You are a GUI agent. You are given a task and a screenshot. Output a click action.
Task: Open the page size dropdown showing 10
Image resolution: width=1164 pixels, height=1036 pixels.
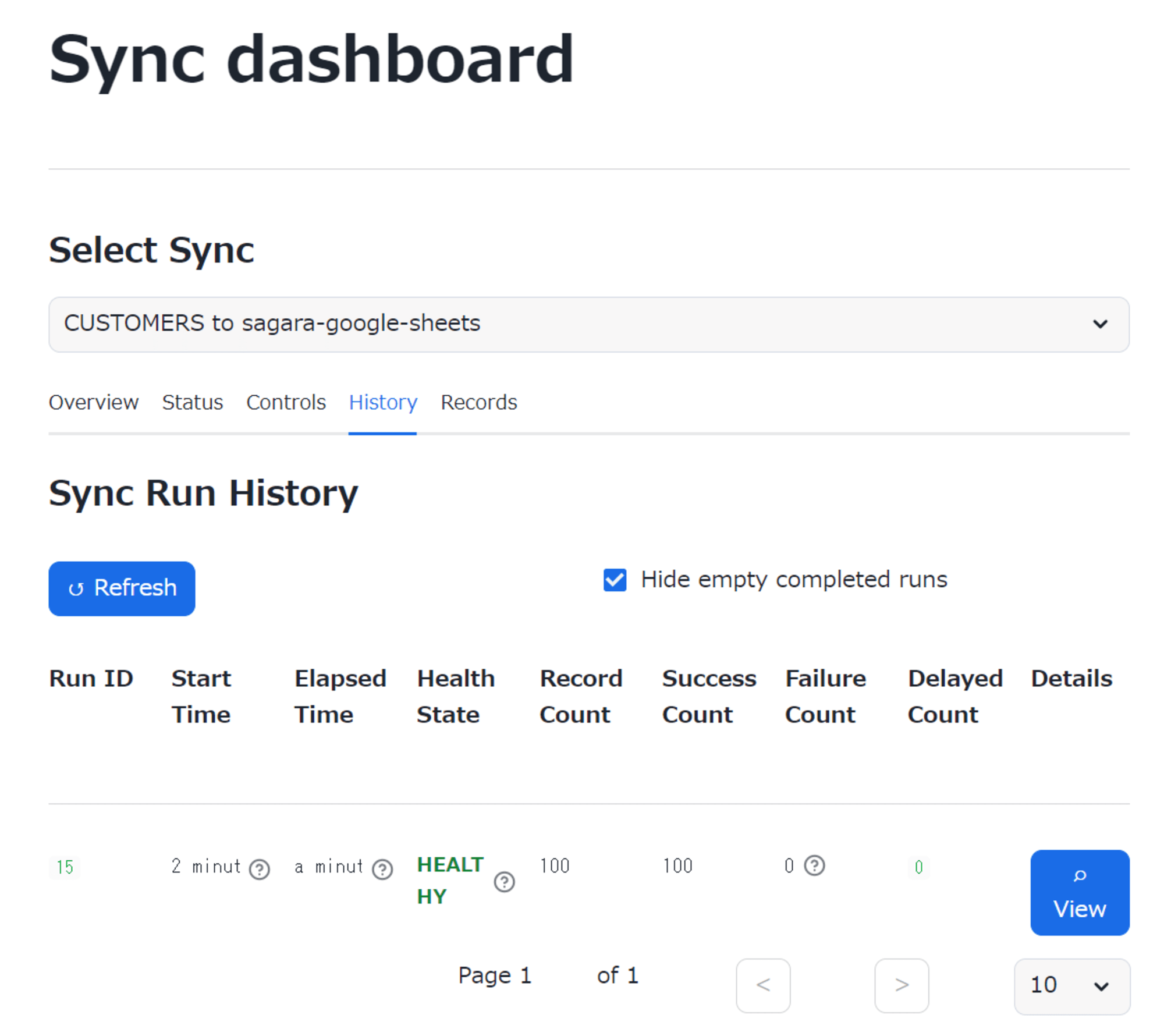tap(1072, 986)
